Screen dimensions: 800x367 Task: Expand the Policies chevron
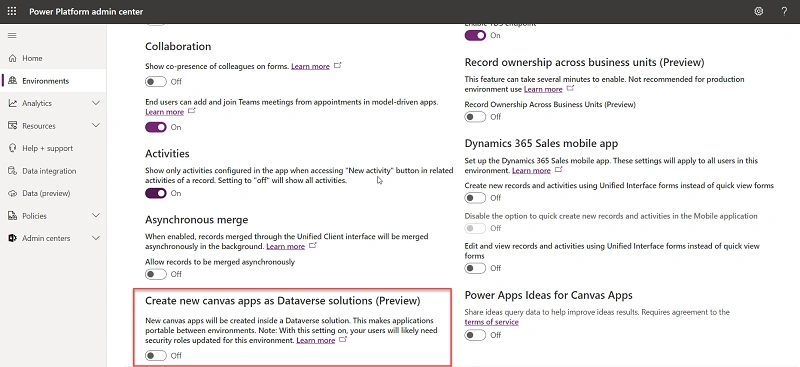(95, 216)
